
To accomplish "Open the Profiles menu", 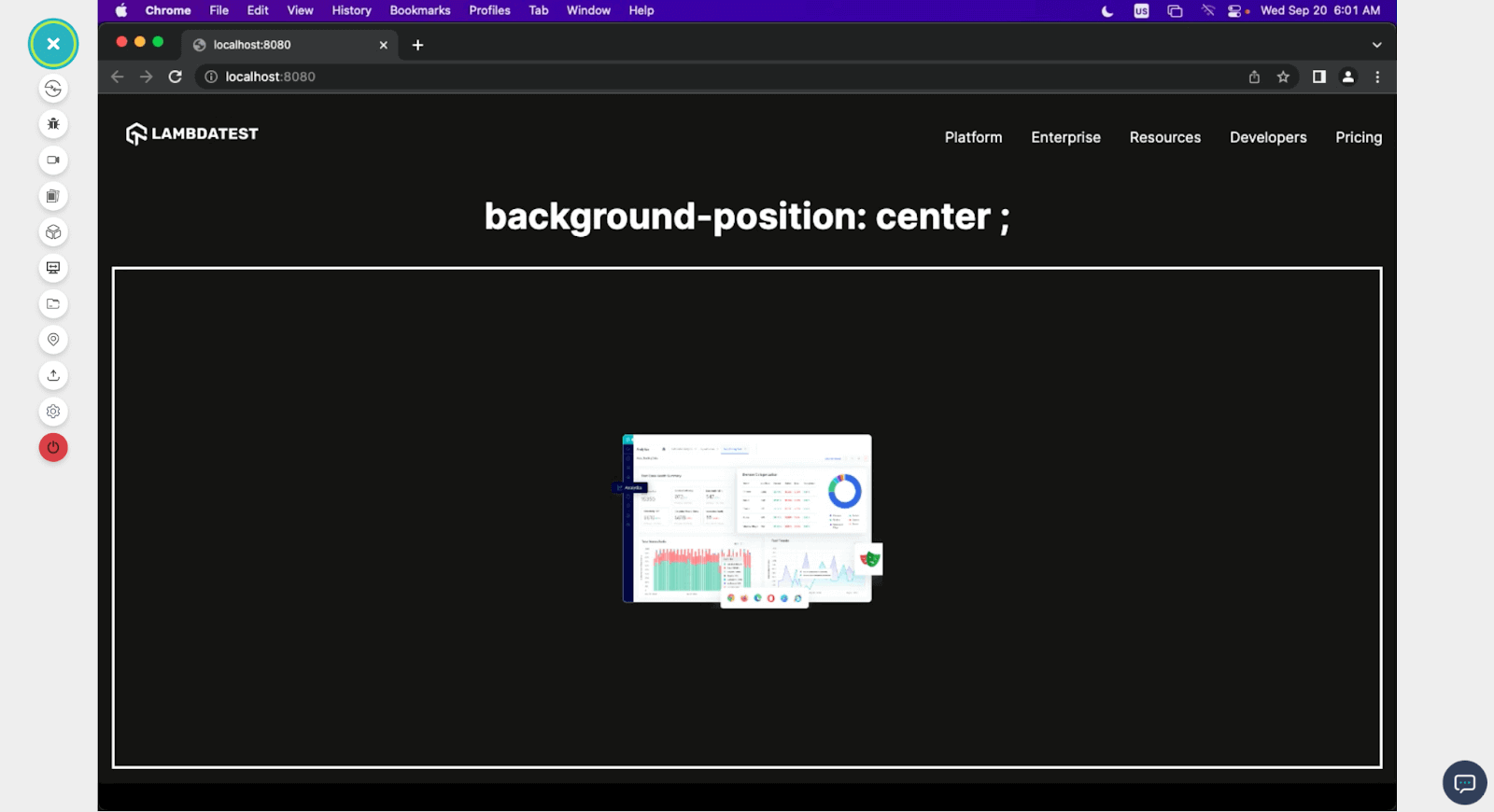I will (x=489, y=10).
